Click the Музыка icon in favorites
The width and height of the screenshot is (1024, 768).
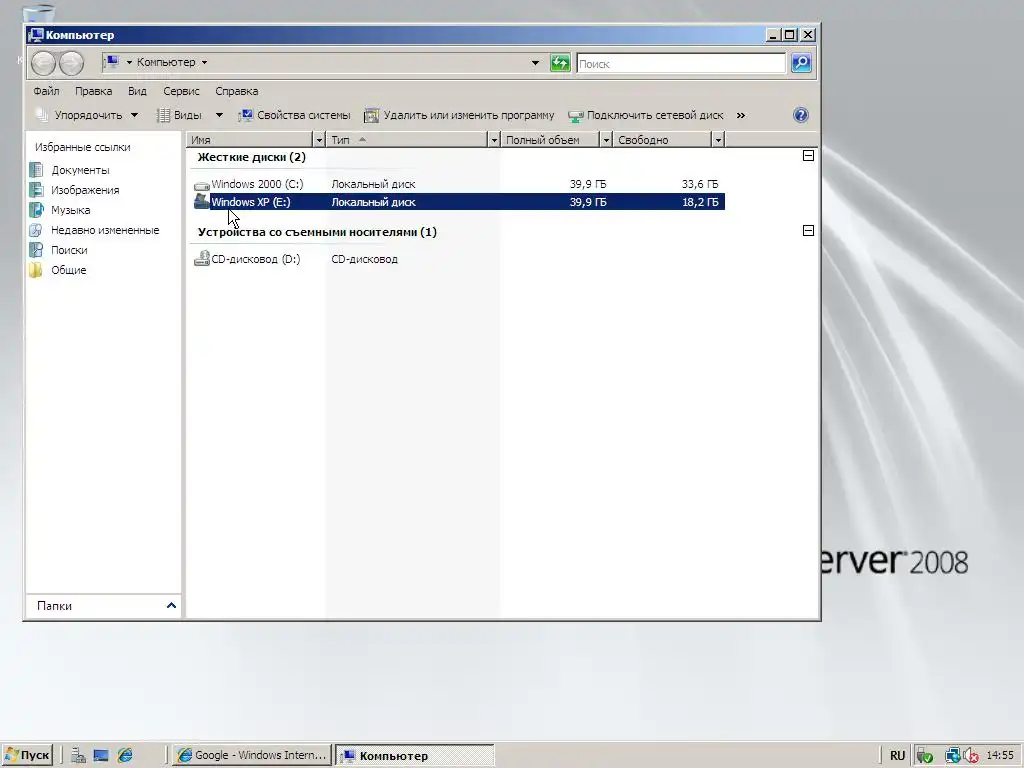[x=36, y=210]
